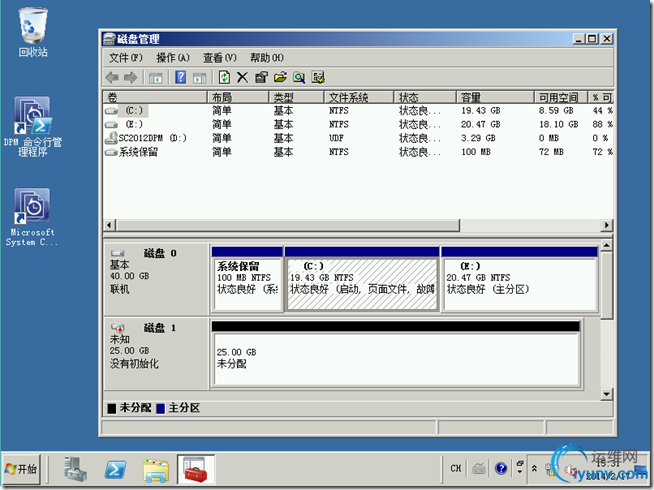Click the Disk 1 not-initialized disk icon
Screen dimensions: 654x490
118,328
